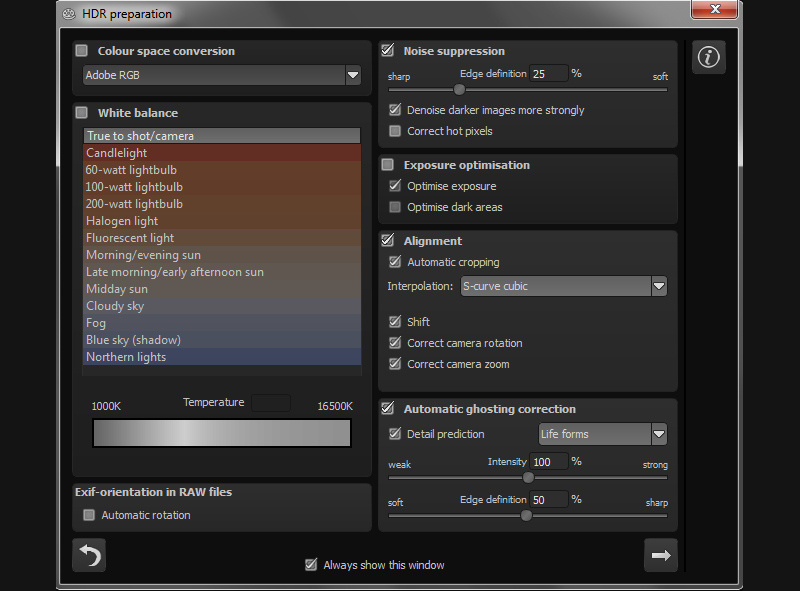Toggle Alignment checkbox
This screenshot has width=800, height=591.
[x=388, y=240]
